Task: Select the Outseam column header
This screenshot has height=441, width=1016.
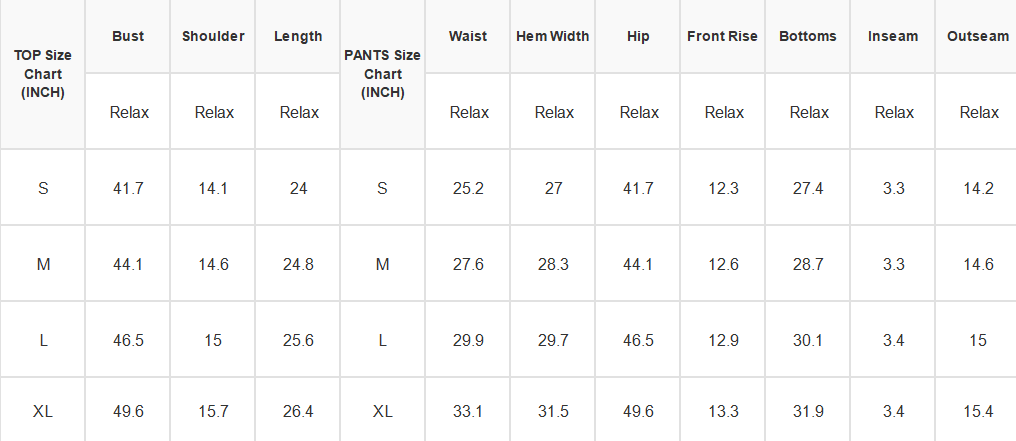Action: pyautogui.click(x=976, y=36)
